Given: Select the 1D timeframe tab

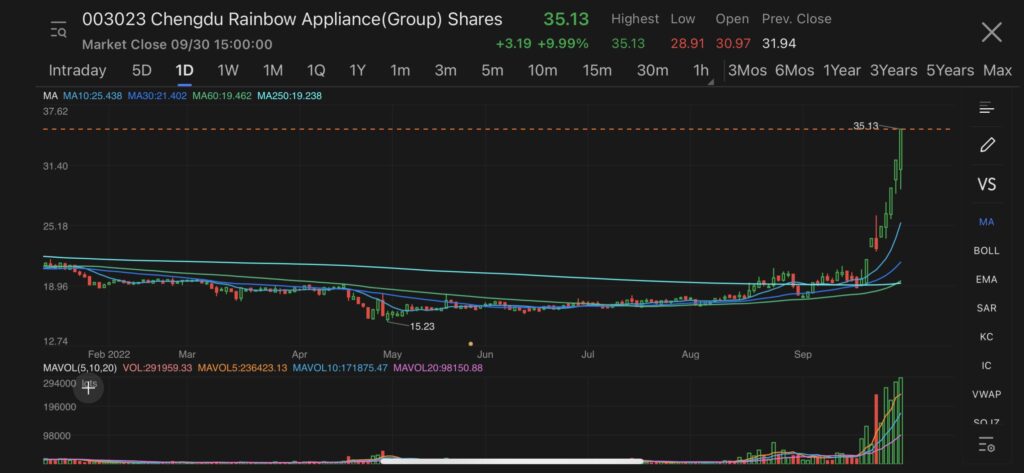Looking at the screenshot, I should coord(184,71).
